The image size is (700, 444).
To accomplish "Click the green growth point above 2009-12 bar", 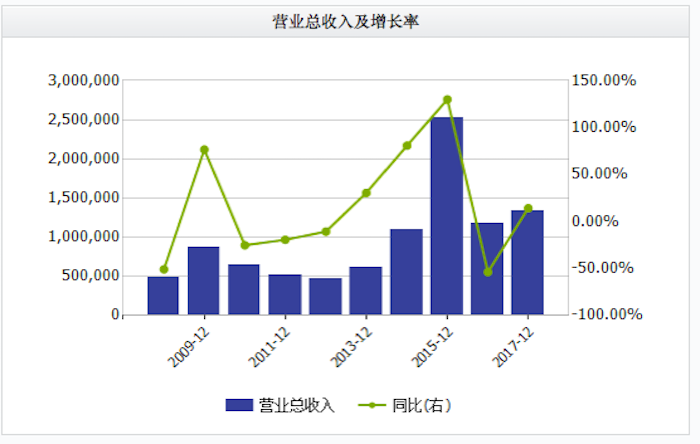I will pos(204,149).
